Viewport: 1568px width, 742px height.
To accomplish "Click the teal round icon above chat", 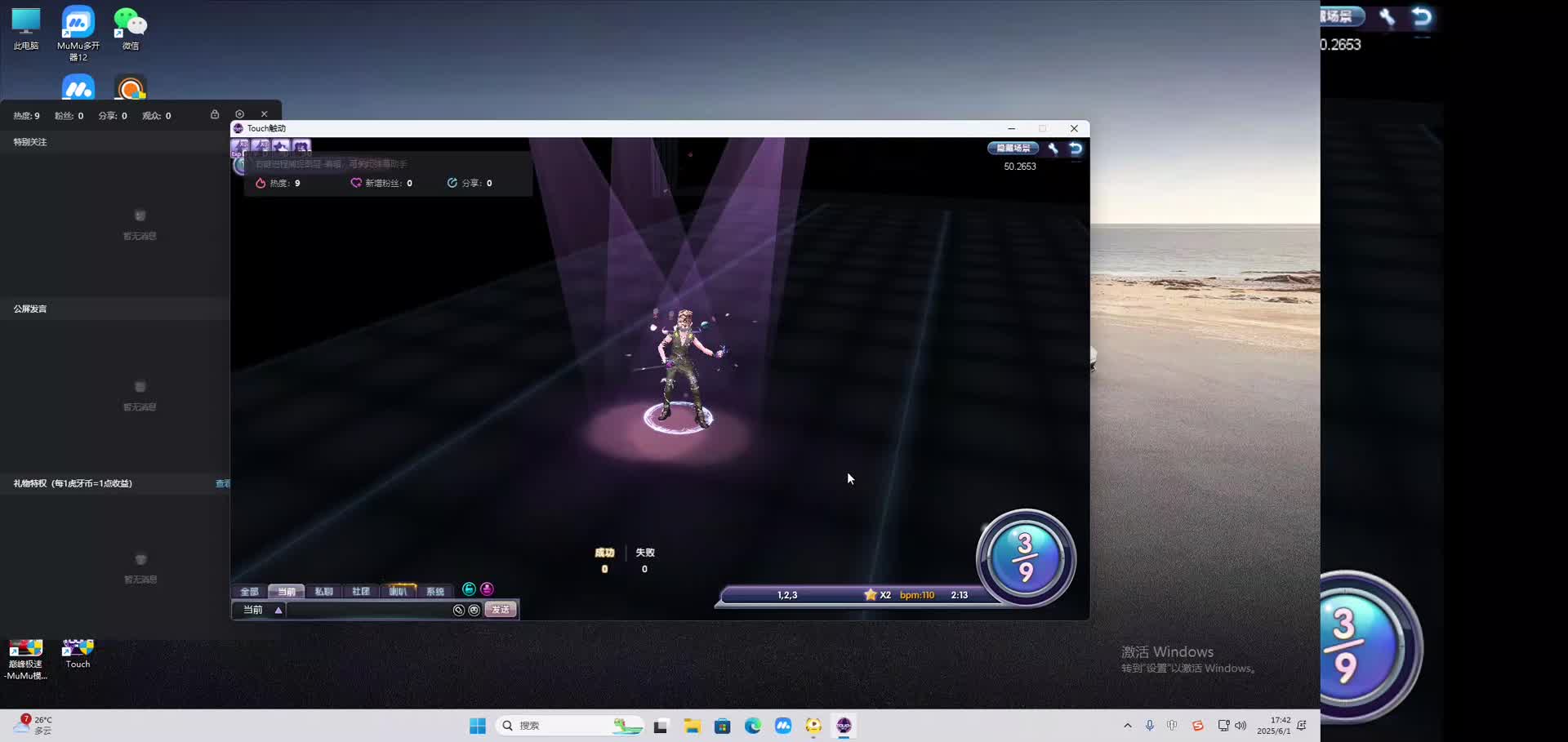I will click(x=469, y=589).
